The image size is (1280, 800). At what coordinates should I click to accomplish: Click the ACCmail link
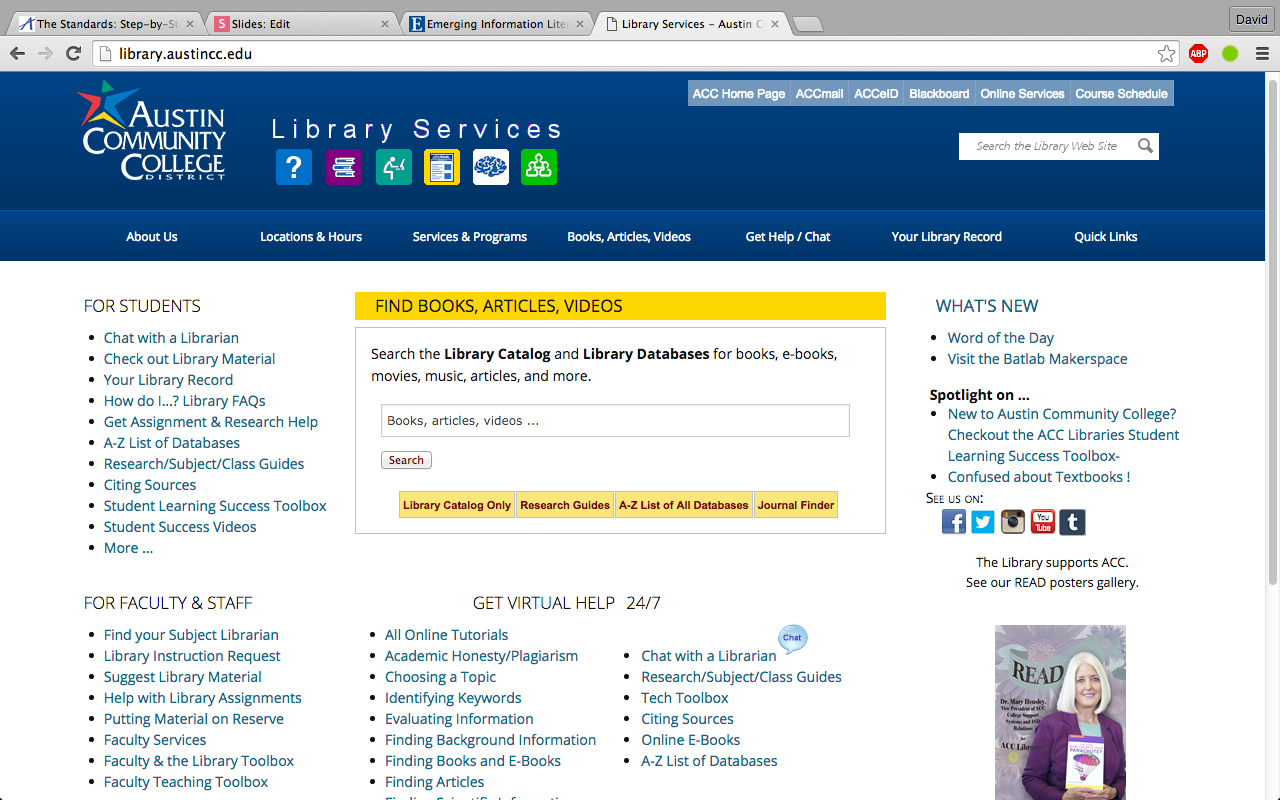coord(819,94)
